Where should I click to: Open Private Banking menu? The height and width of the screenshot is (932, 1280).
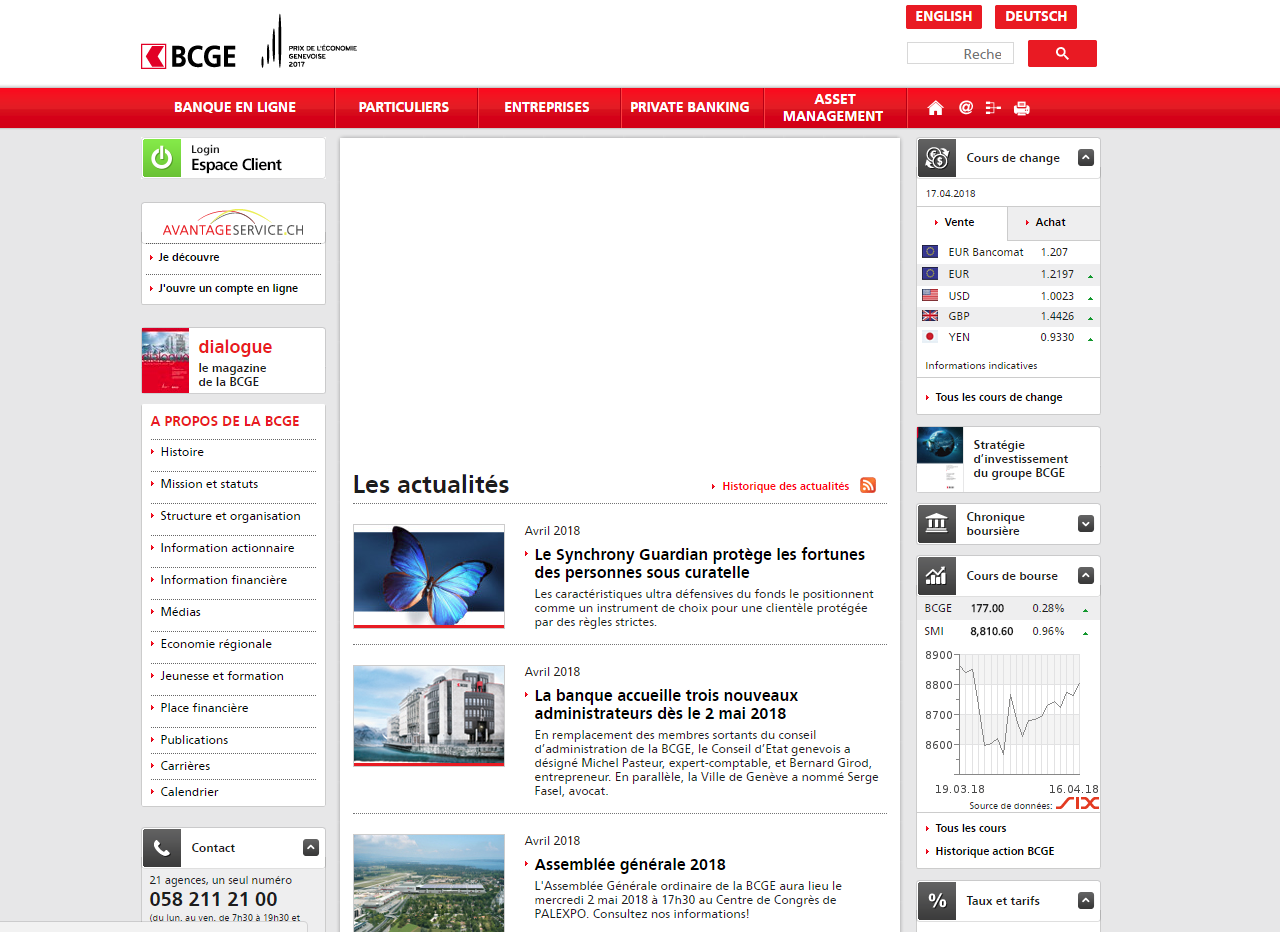690,108
